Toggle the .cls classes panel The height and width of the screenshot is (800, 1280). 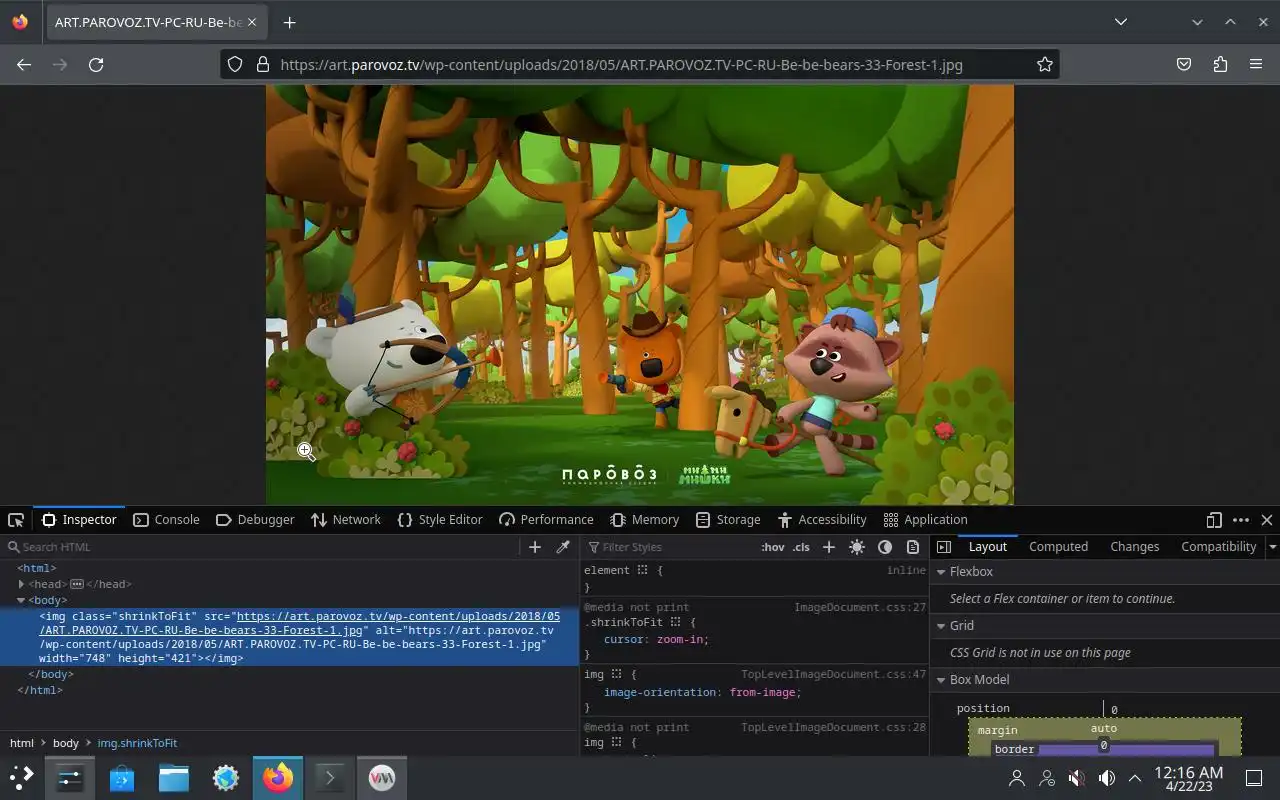coord(801,547)
